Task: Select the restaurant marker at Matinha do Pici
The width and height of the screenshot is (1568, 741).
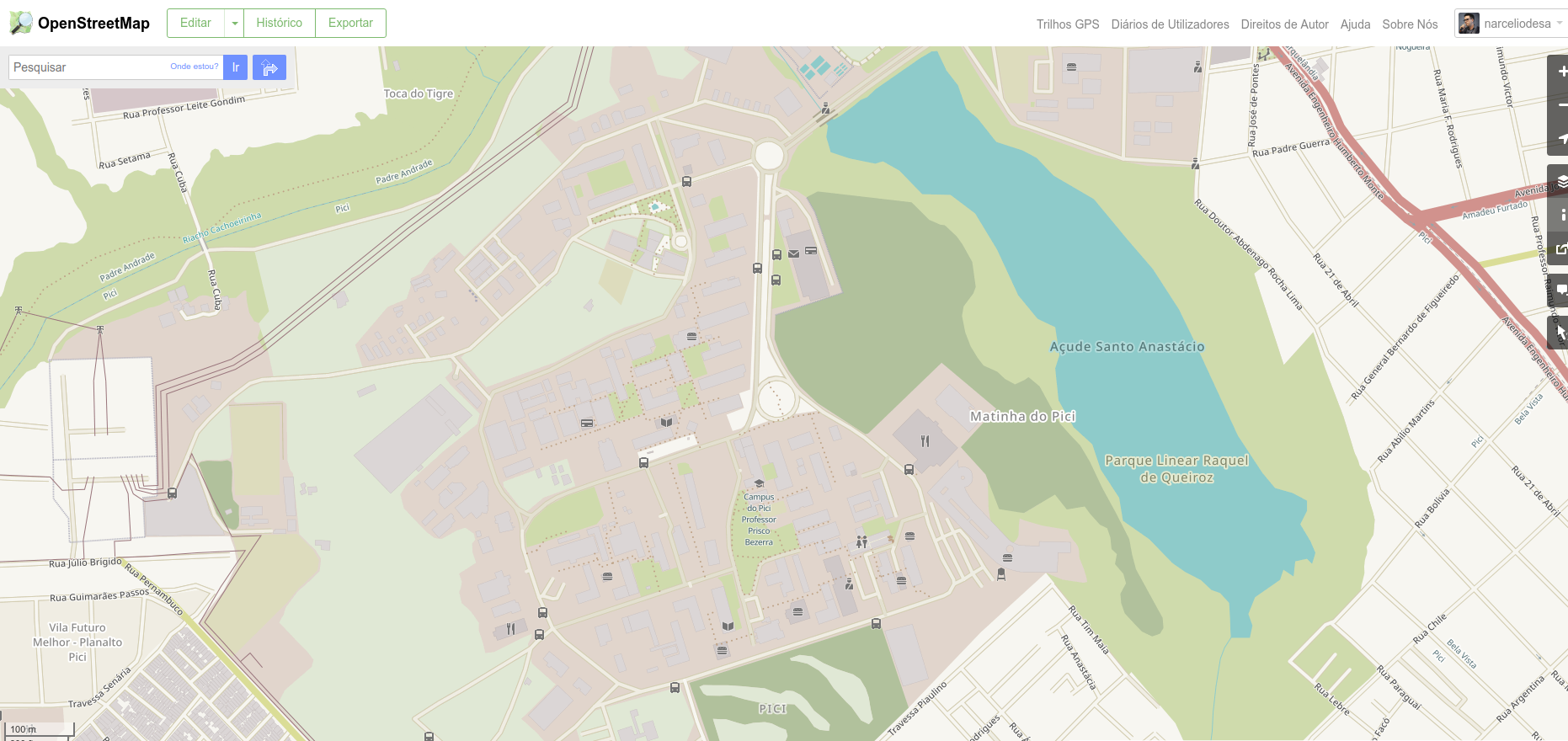Action: 925,441
